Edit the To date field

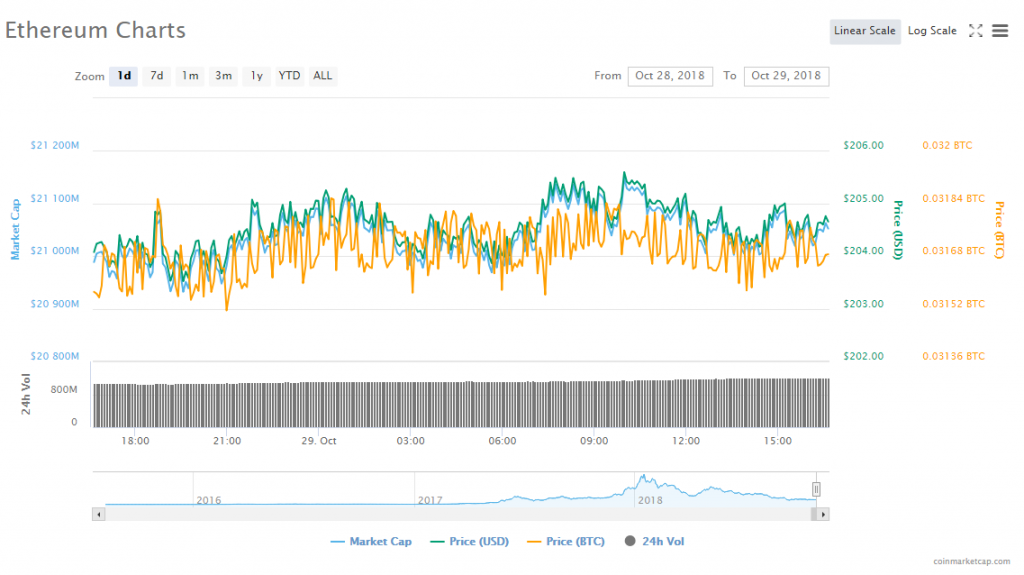coord(786,76)
